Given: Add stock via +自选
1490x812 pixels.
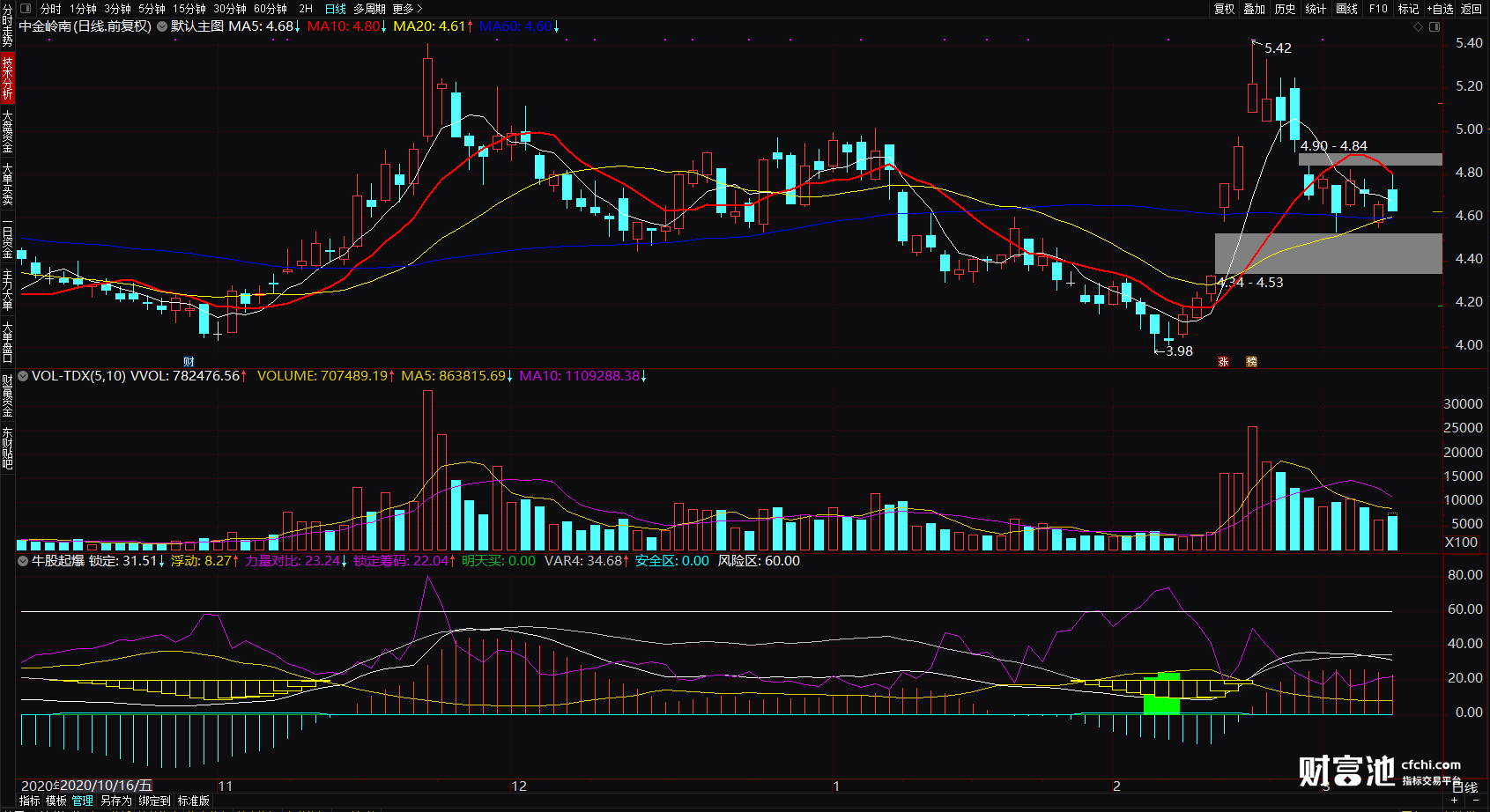Looking at the screenshot, I should coord(1440,9).
